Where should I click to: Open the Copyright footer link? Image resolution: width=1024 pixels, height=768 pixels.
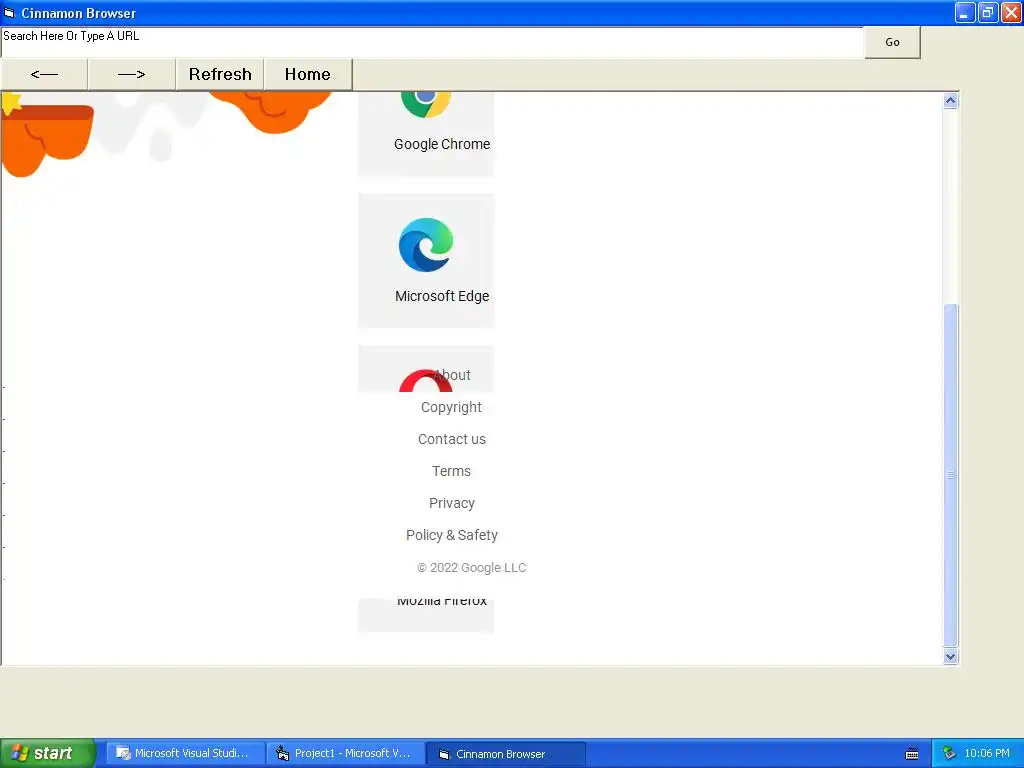[x=451, y=407]
